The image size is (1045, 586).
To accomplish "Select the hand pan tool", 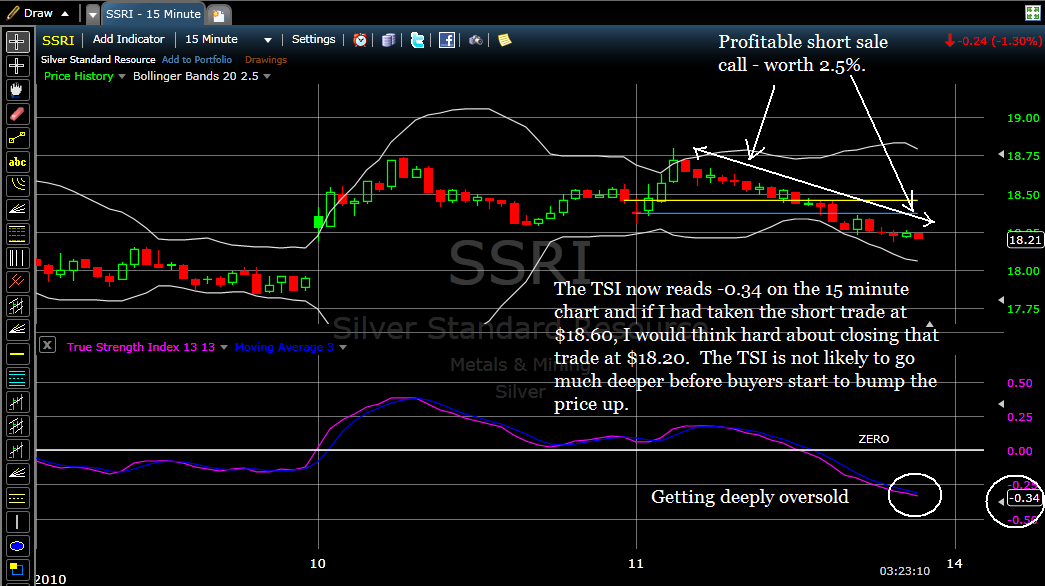I will click(x=17, y=90).
